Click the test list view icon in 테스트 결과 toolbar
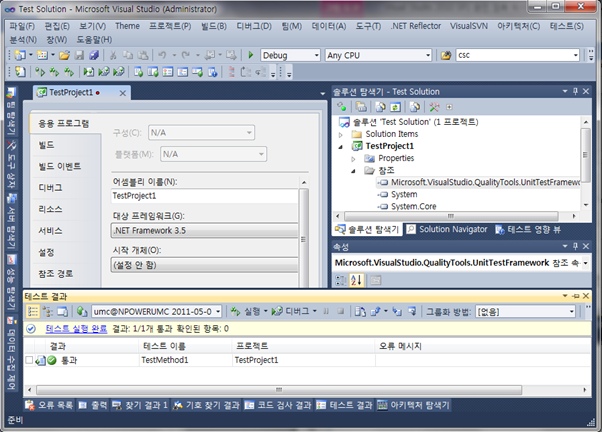This screenshot has height=432, width=602. coord(33,311)
